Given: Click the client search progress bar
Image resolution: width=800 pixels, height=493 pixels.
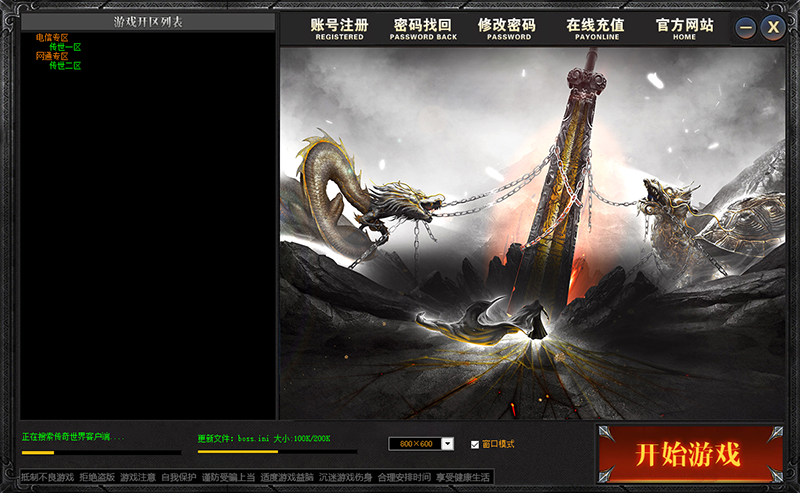Looking at the screenshot, I should point(101,452).
